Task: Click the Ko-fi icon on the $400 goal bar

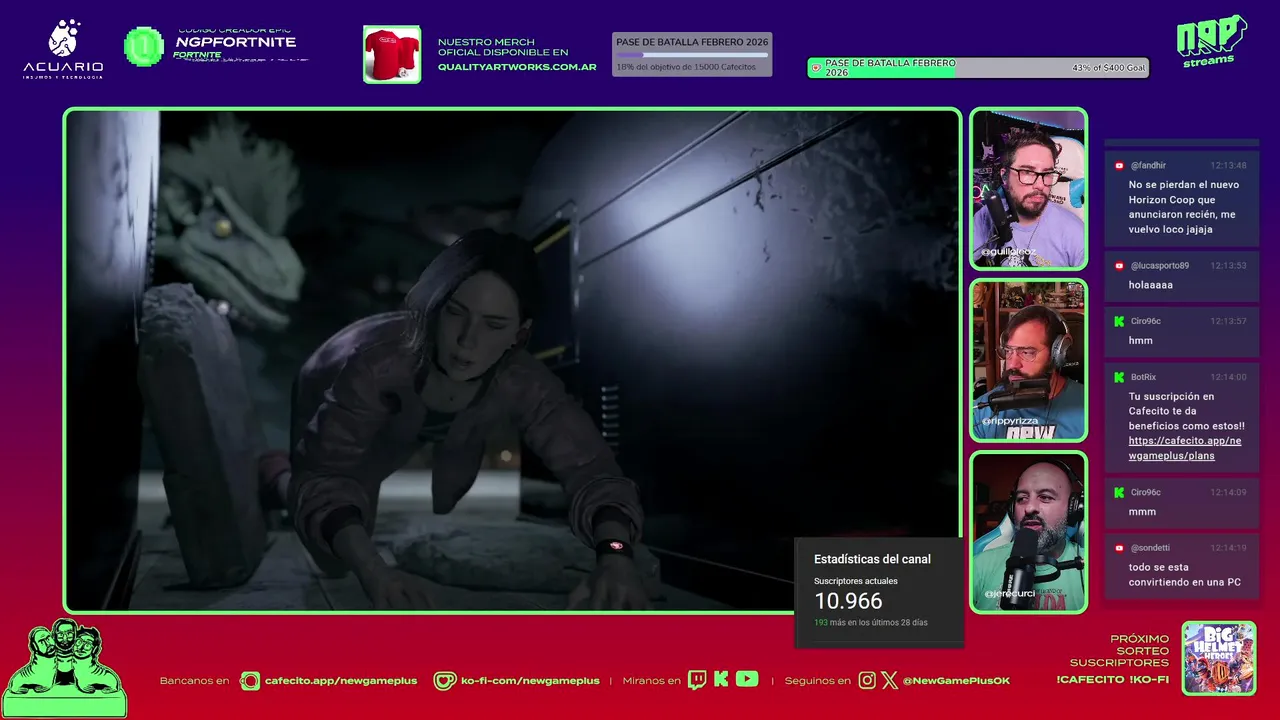Action: [x=816, y=68]
